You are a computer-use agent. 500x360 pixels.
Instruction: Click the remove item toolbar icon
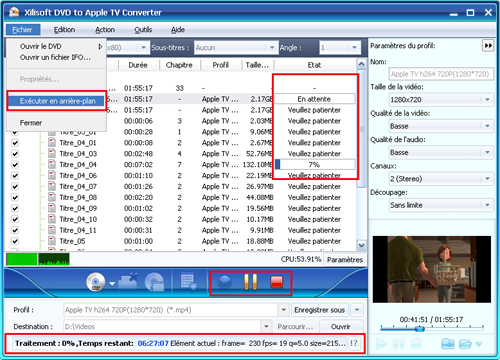[x=128, y=282]
